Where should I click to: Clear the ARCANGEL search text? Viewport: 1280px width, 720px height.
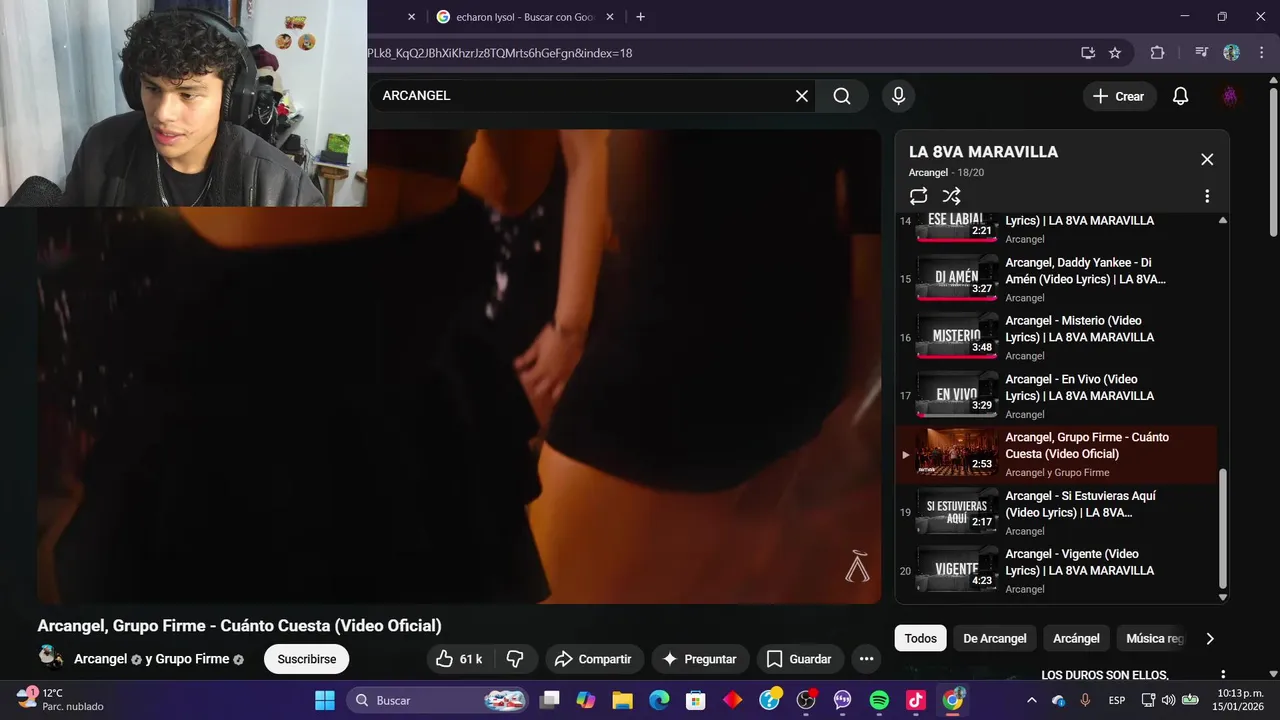[x=801, y=96]
